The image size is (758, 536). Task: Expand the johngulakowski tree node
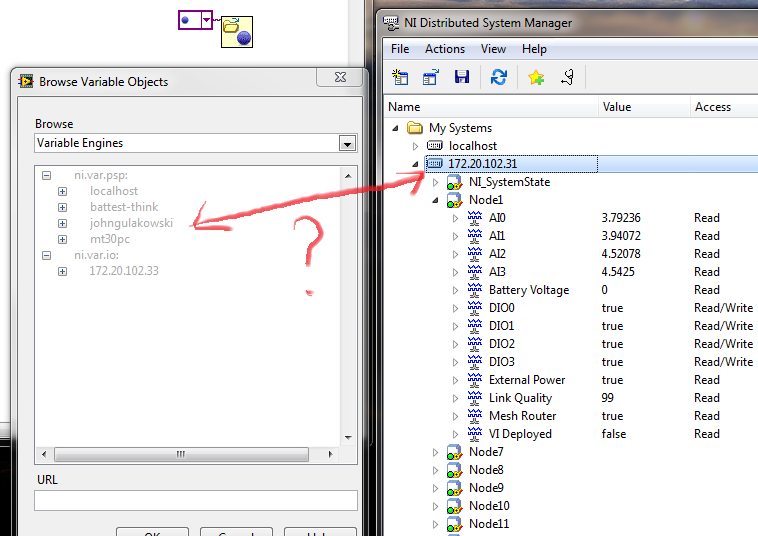[x=62, y=223]
